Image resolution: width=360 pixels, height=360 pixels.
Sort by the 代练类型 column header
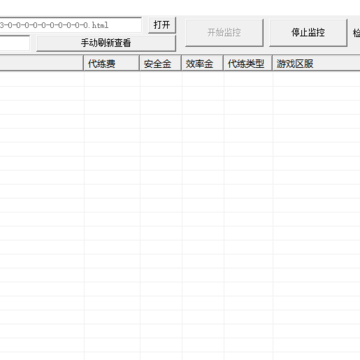(248, 63)
